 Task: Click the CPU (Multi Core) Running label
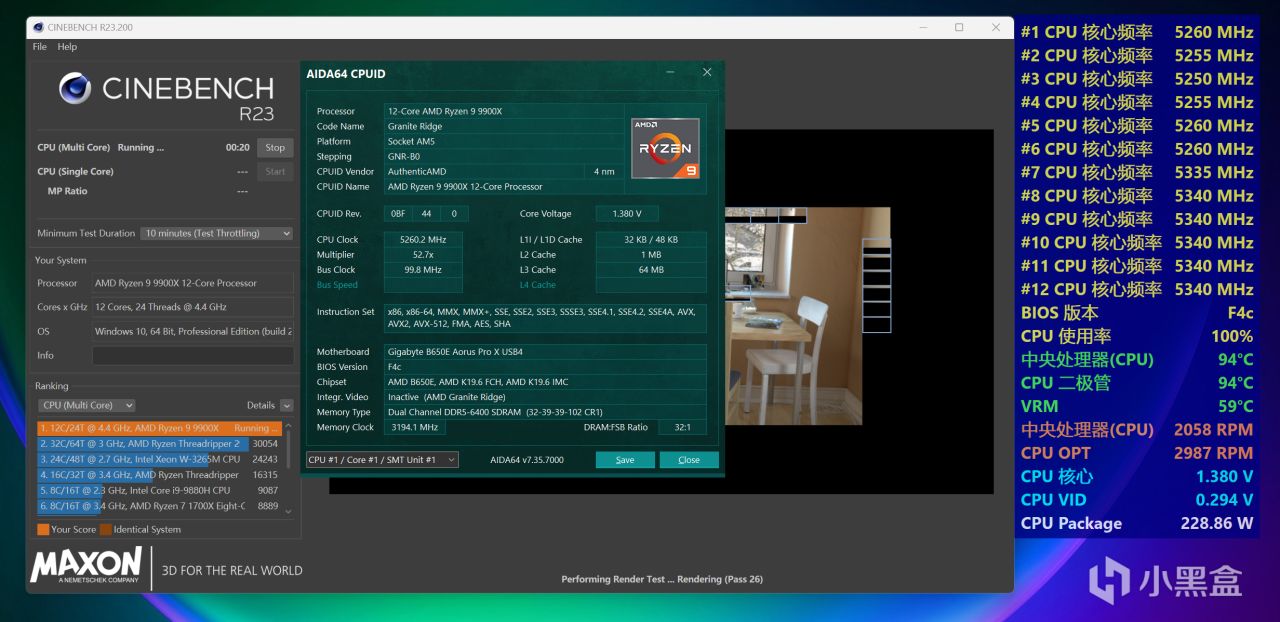[100, 147]
